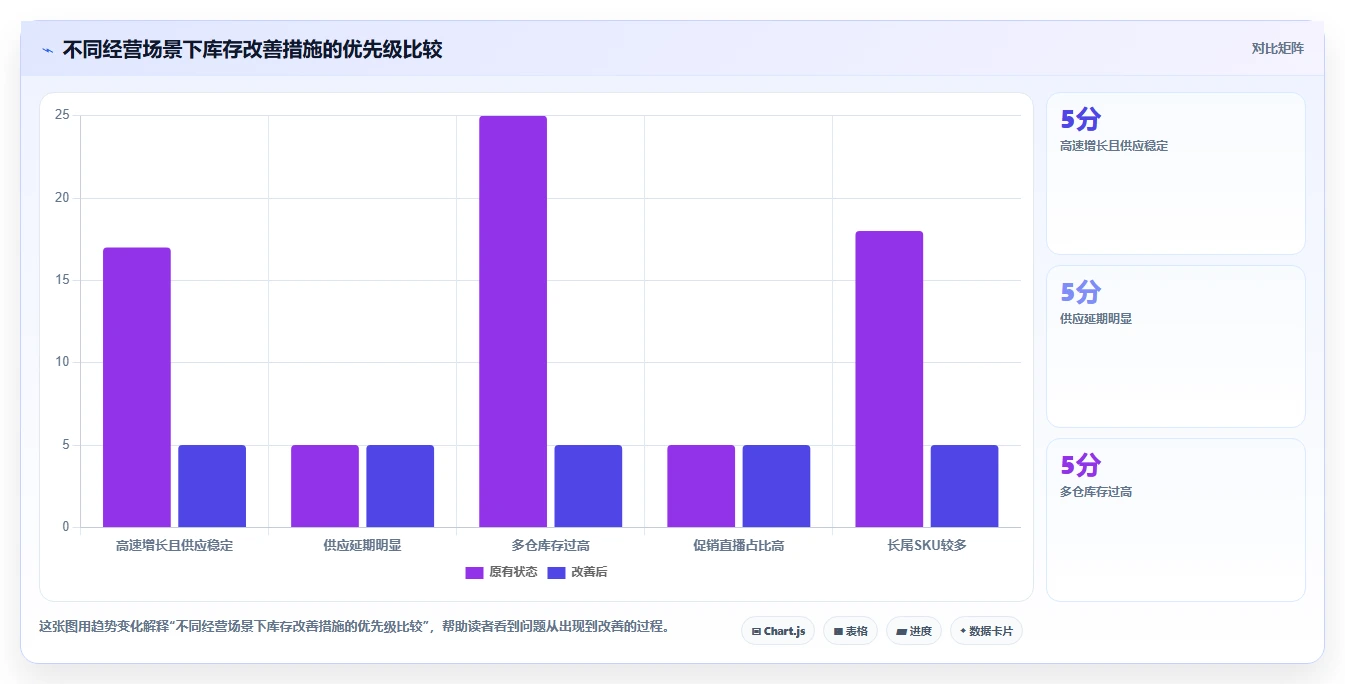The width and height of the screenshot is (1345, 684).
Task: Click the y-axis value 10
Action: point(62,362)
